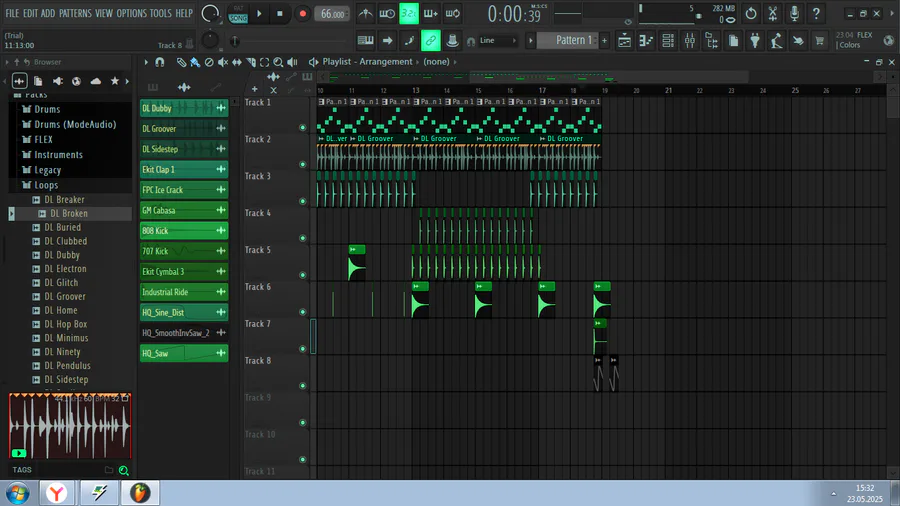This screenshot has height=506, width=900.
Task: Open browser options arrow beside Browser title
Action: [x=7, y=62]
